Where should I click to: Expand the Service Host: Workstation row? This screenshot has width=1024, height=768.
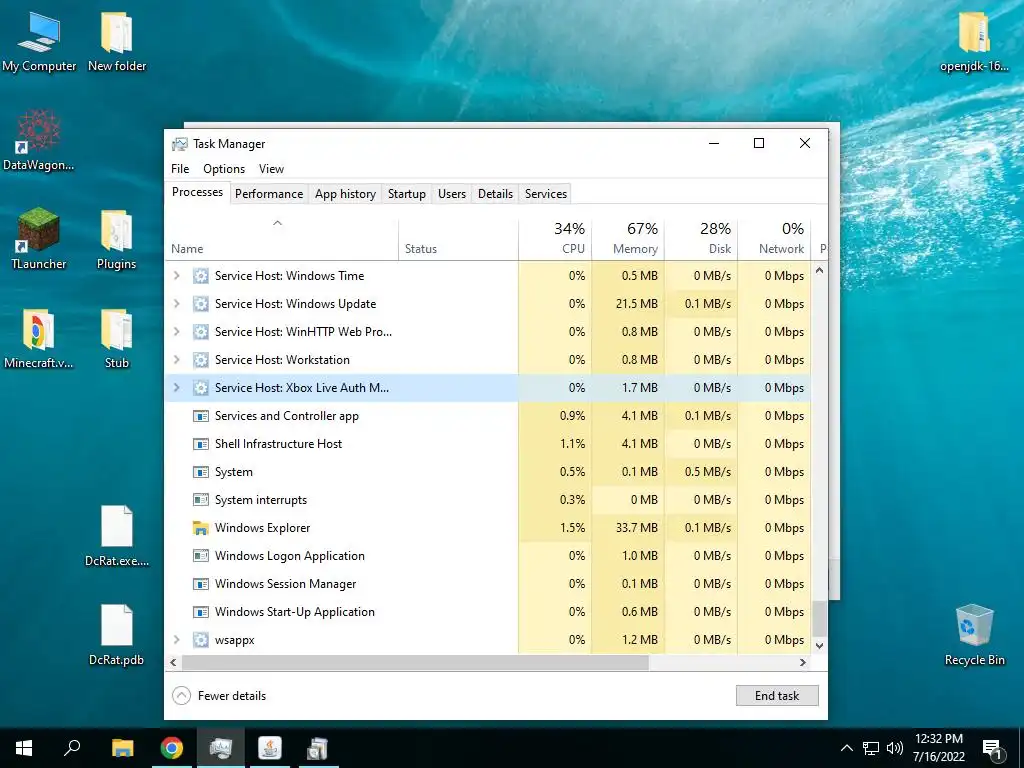click(176, 360)
